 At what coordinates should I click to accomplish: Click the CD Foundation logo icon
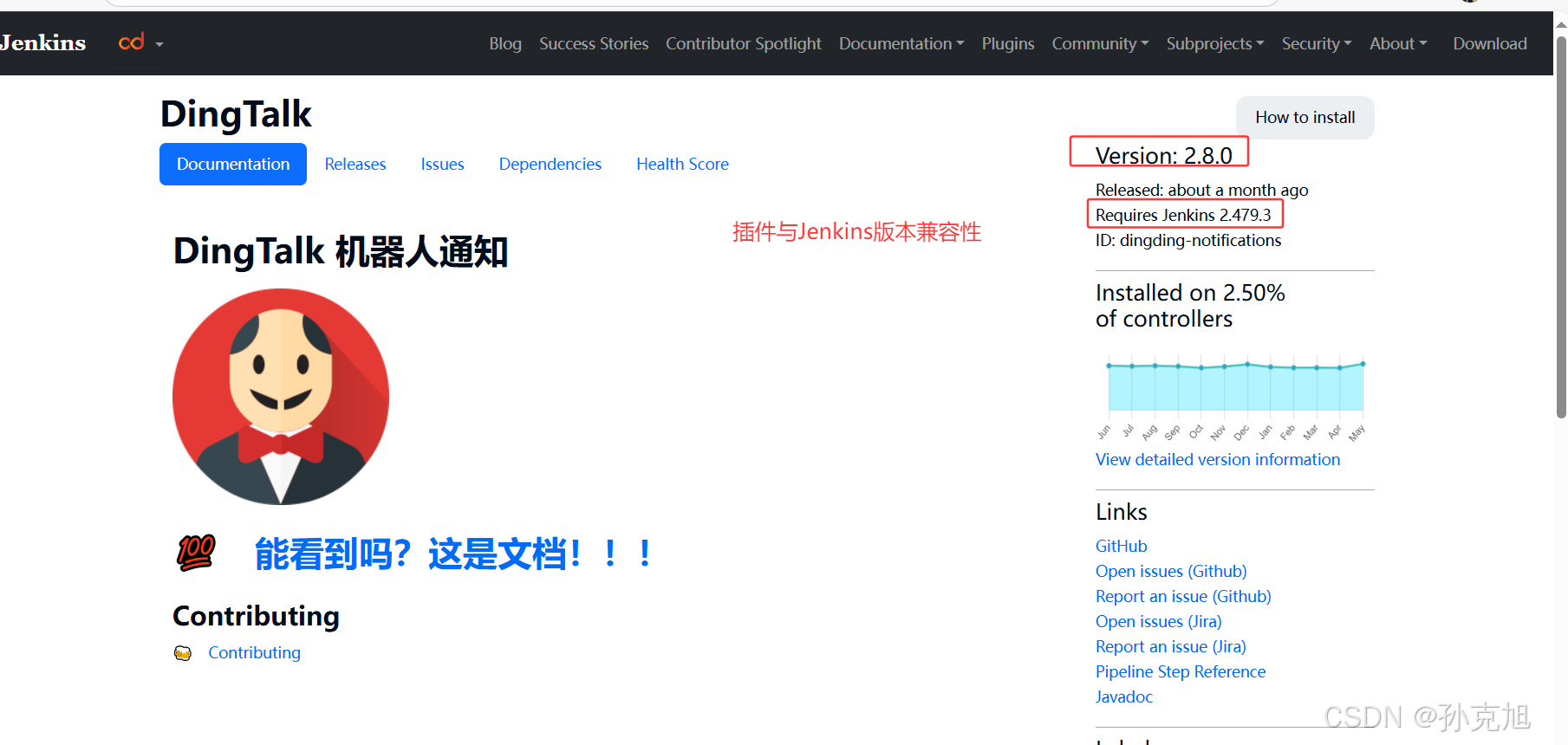pos(131,42)
